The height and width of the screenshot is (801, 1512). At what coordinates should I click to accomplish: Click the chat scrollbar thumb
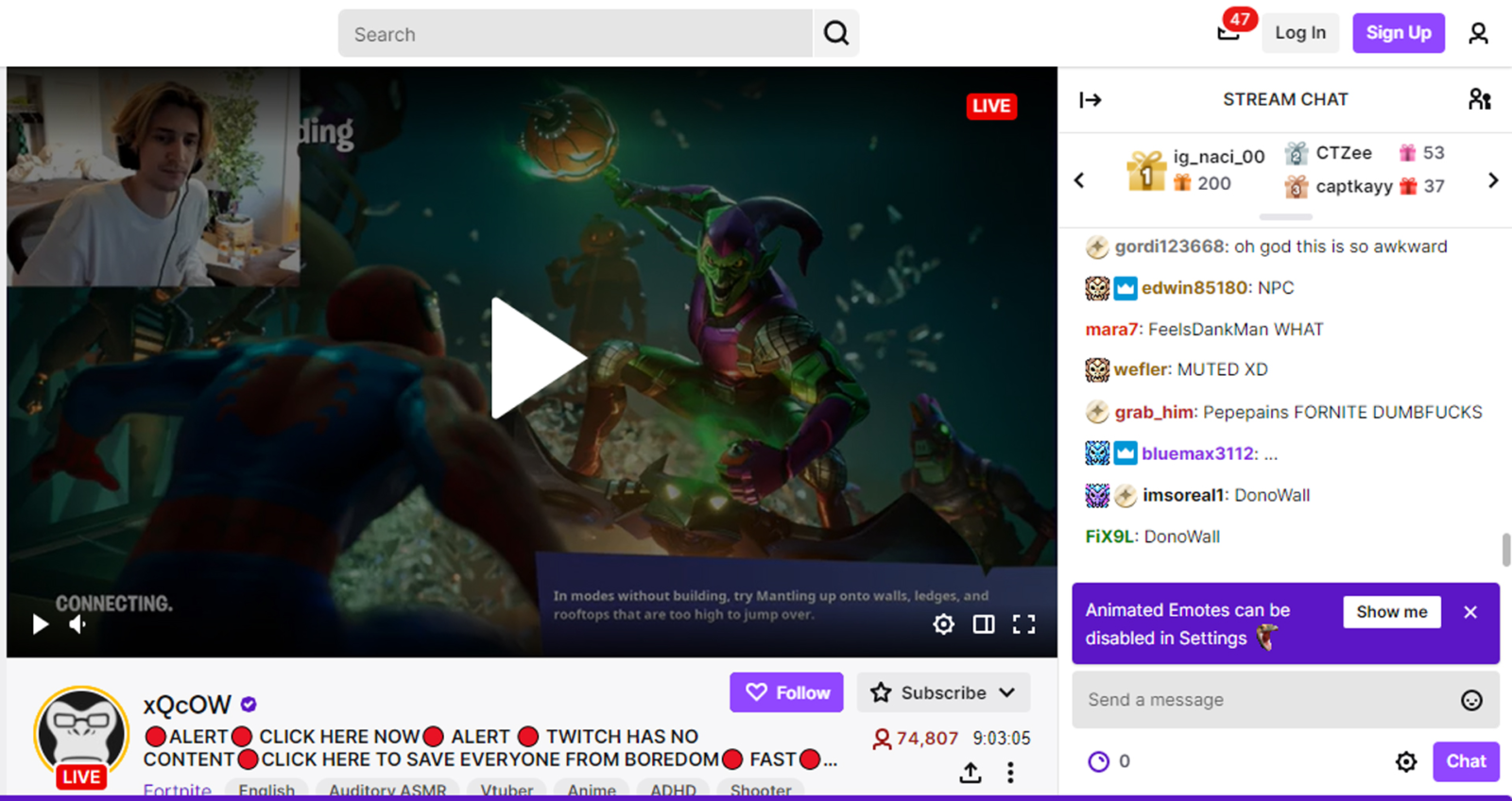pos(1505,550)
